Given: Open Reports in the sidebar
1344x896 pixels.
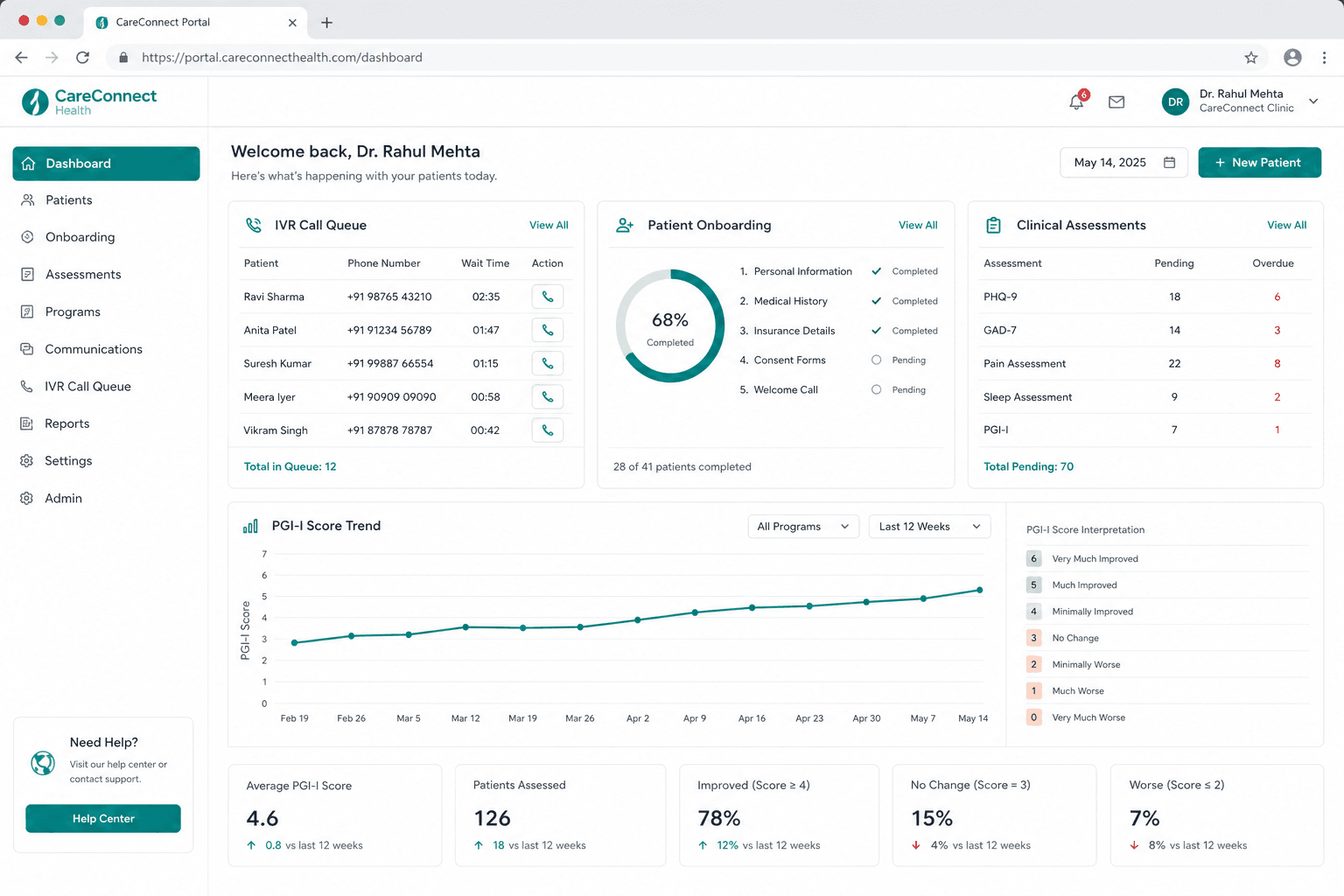Looking at the screenshot, I should (106, 423).
